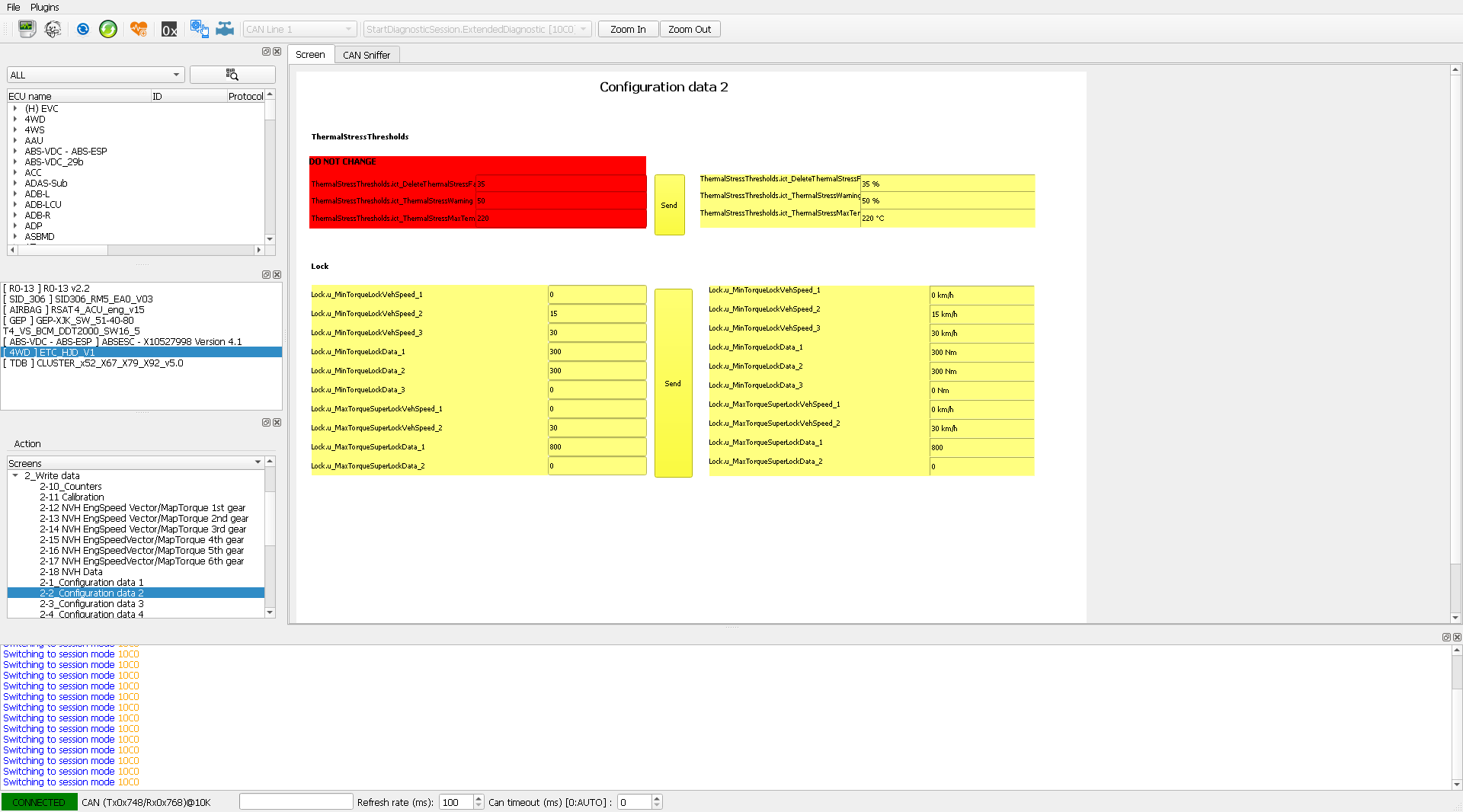The height and width of the screenshot is (812, 1463).
Task: Open the Screens header dropdown arrow
Action: coord(258,463)
